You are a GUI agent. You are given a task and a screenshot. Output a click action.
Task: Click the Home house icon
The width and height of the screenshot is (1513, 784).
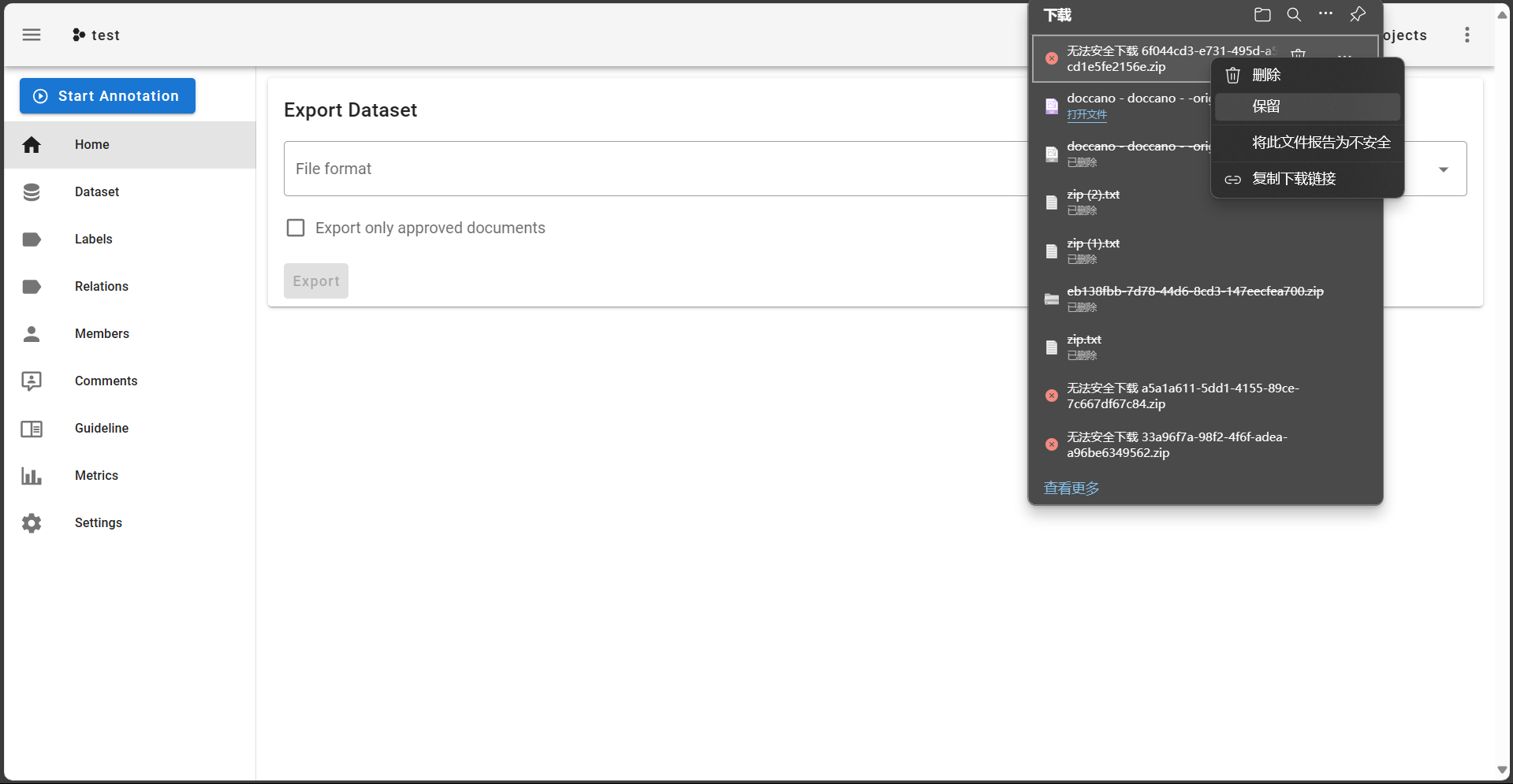(x=32, y=145)
